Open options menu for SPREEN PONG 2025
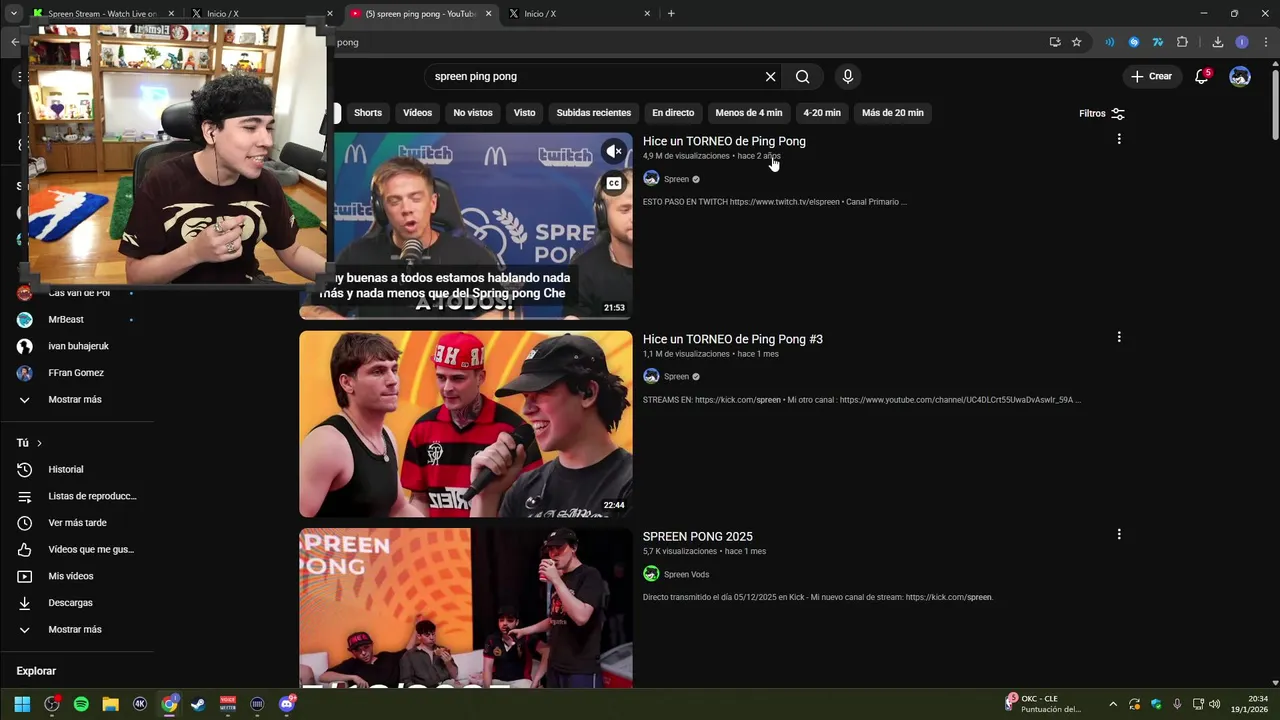The width and height of the screenshot is (1280, 720). (x=1119, y=535)
